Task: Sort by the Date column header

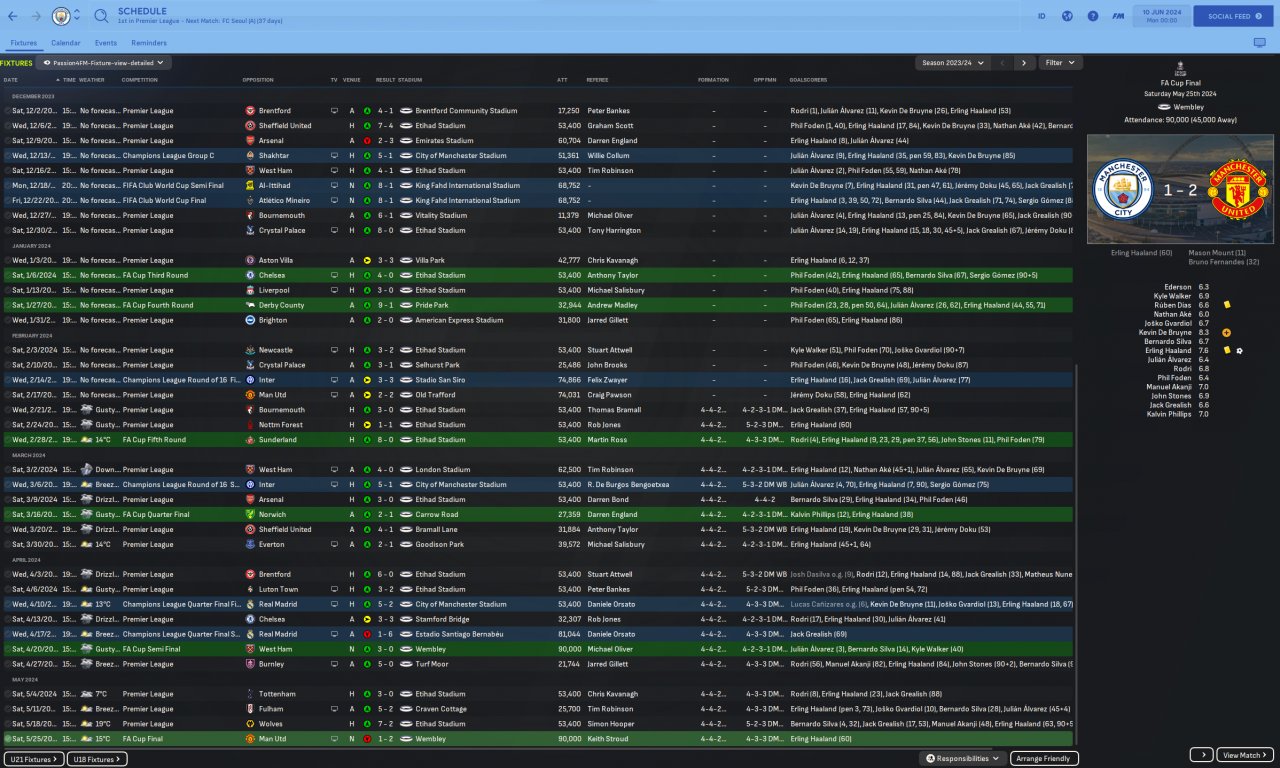Action: point(11,80)
